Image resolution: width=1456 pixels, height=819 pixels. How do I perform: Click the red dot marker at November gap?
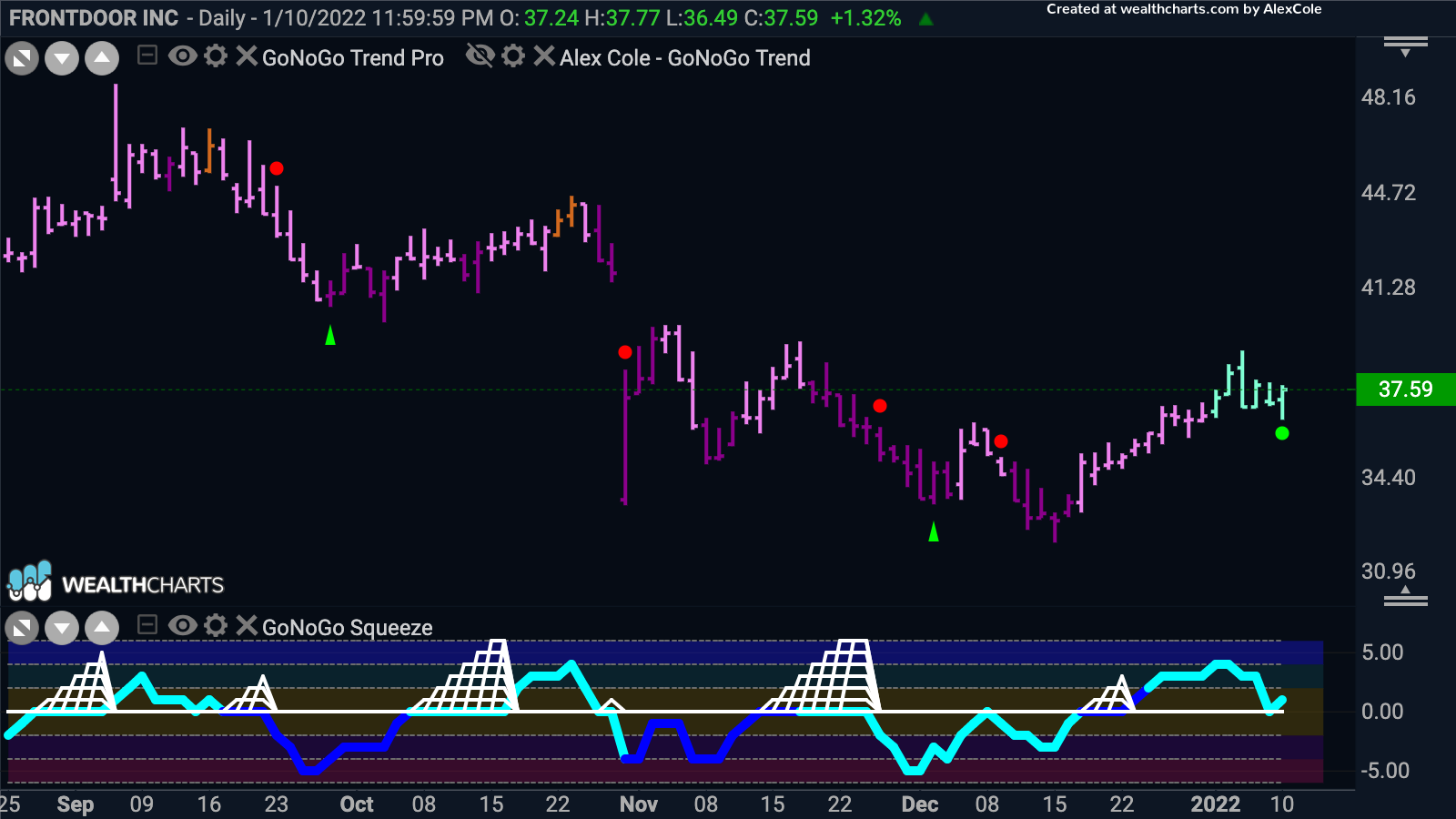tap(624, 352)
